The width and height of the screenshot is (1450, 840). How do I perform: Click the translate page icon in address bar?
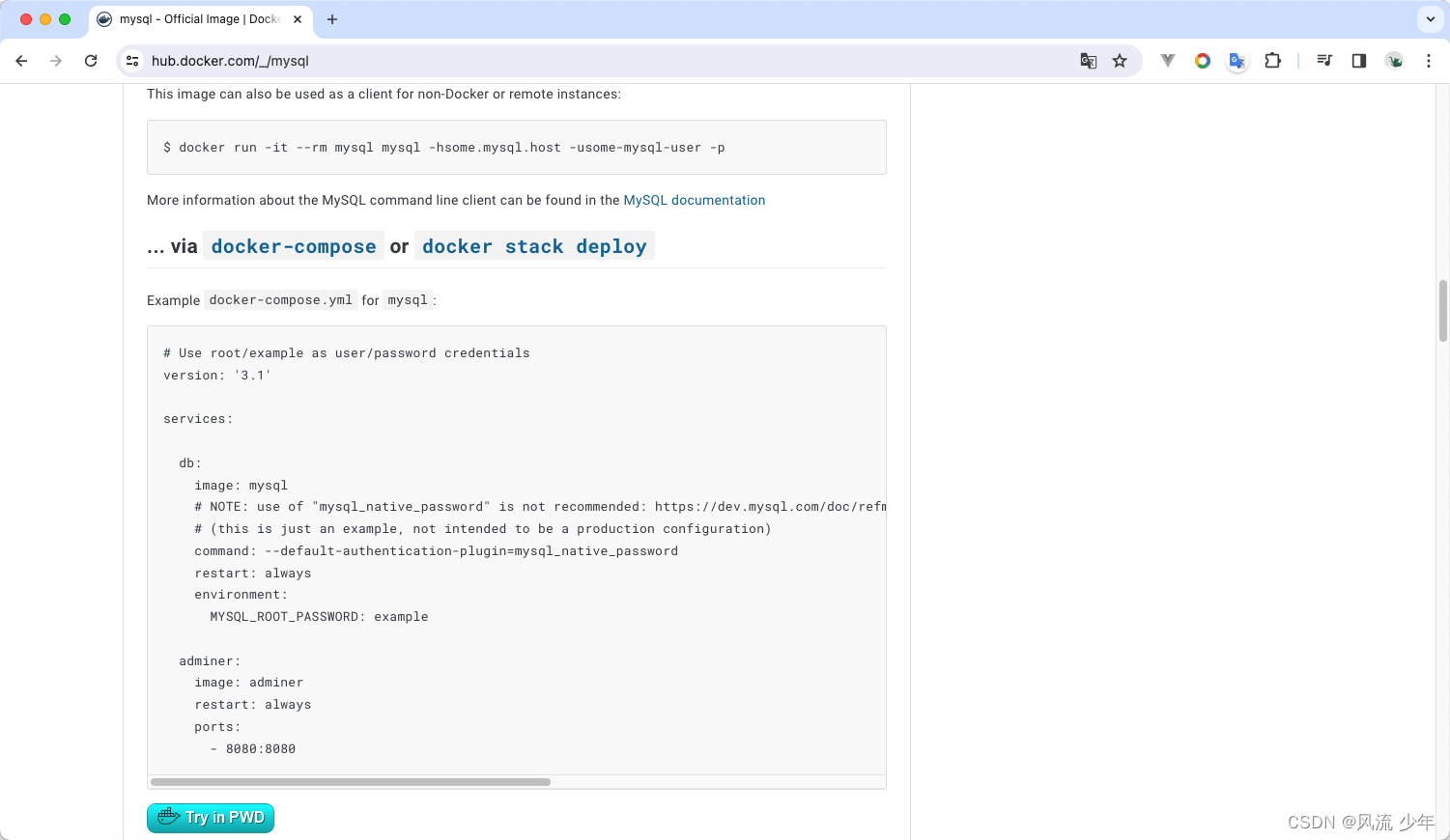(1089, 61)
